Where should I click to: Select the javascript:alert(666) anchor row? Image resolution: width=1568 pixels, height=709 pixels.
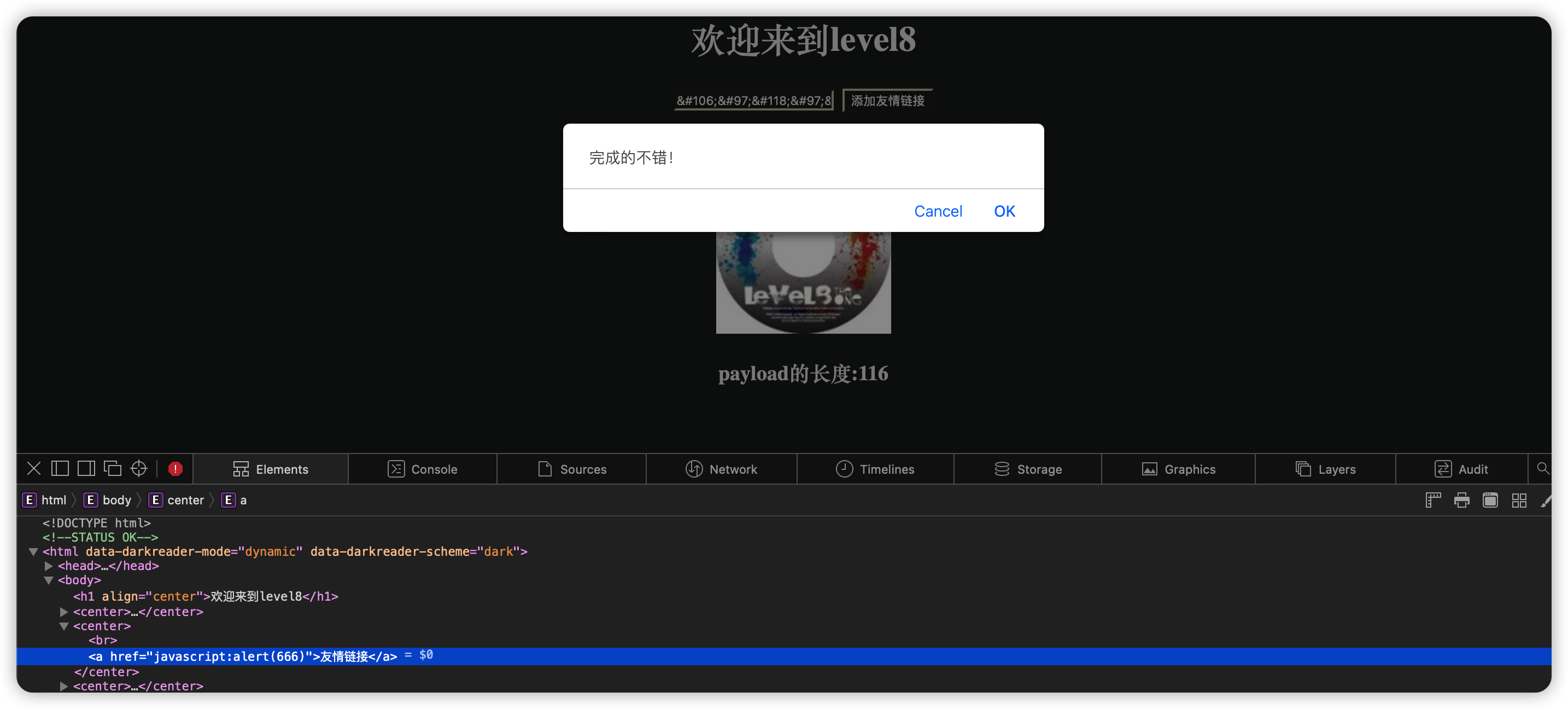(x=784, y=656)
